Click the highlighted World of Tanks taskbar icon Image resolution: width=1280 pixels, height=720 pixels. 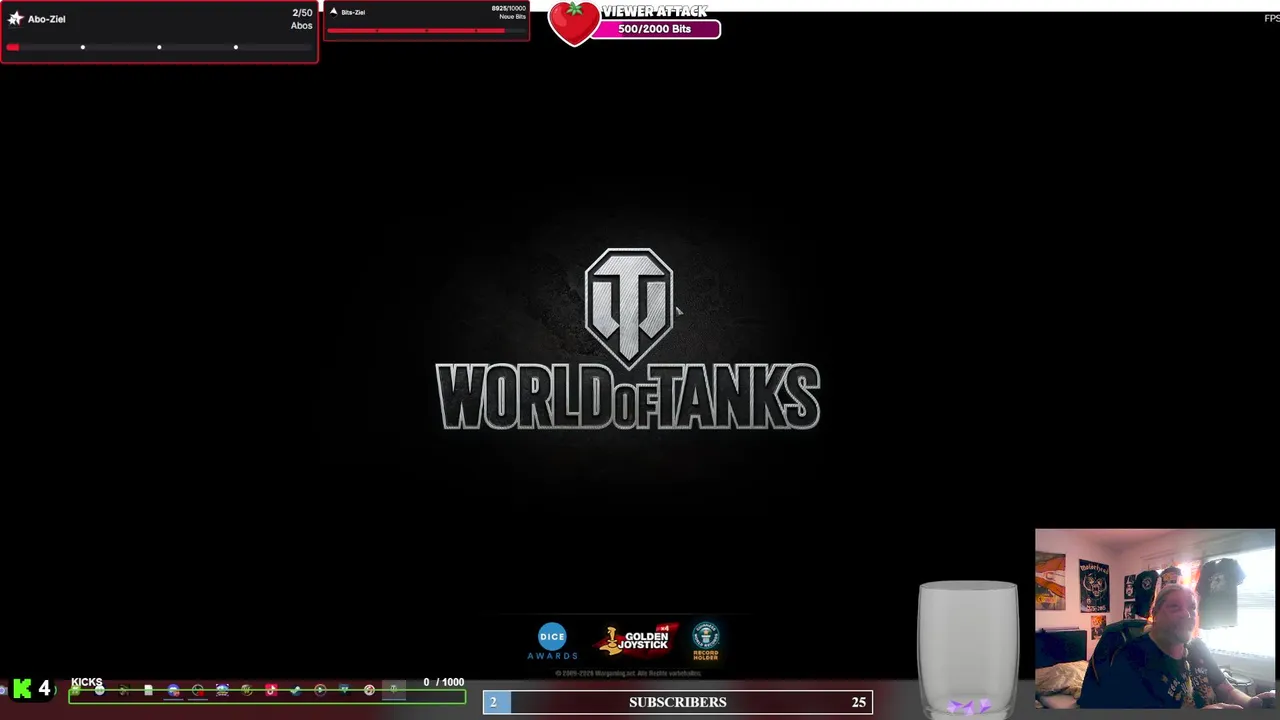click(394, 690)
